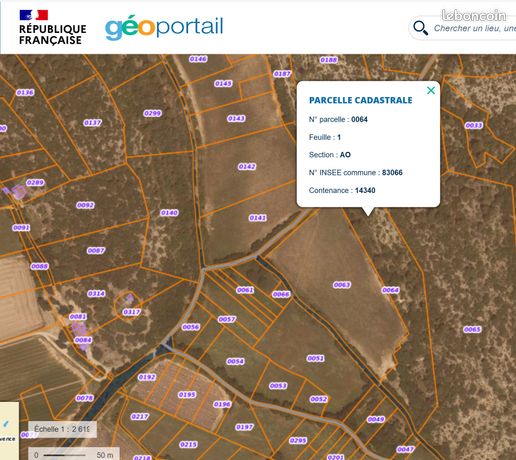Click the Géoportail logo
The height and width of the screenshot is (460, 516).
164,27
